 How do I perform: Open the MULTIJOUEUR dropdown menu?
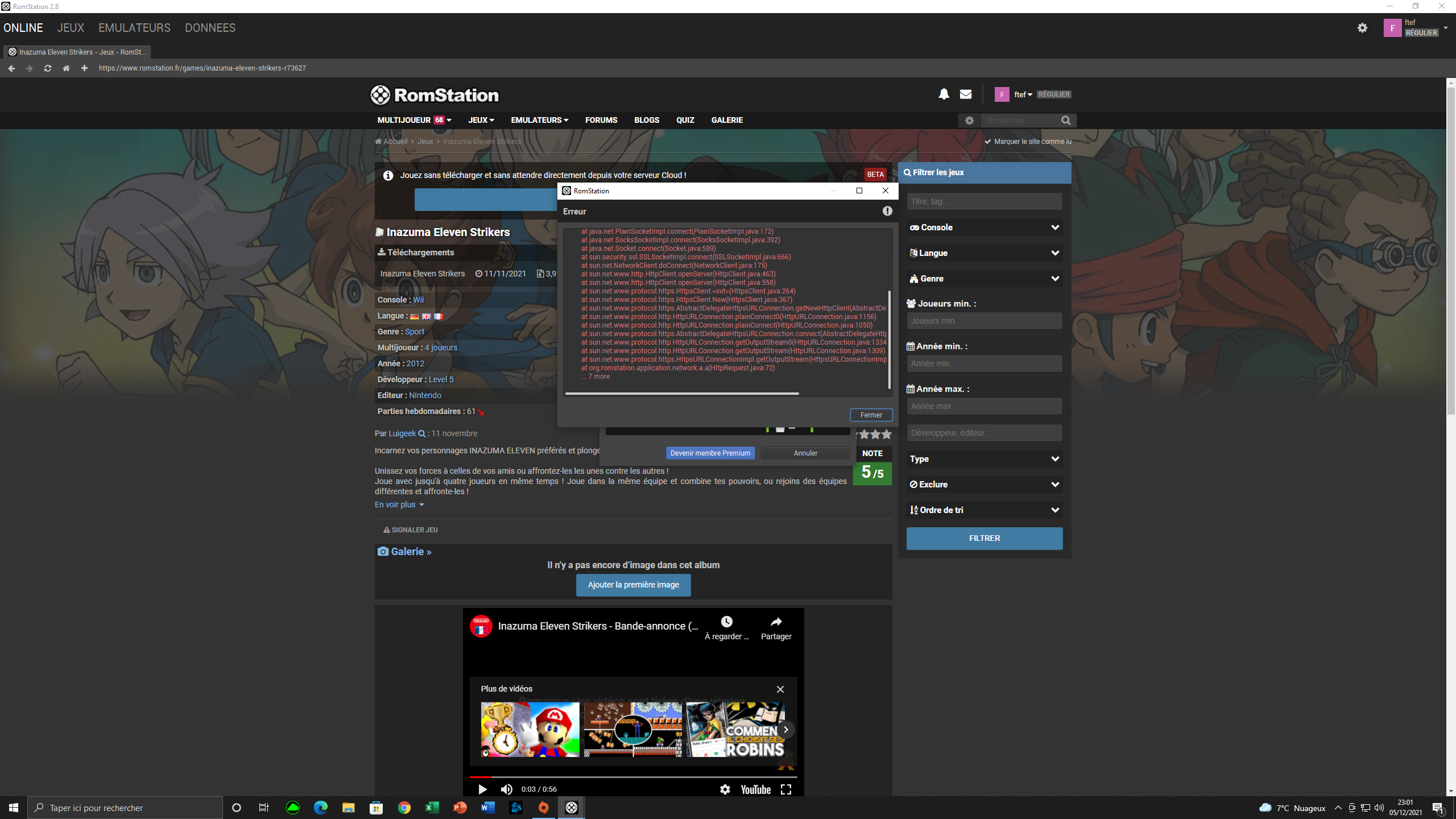pyautogui.click(x=414, y=120)
